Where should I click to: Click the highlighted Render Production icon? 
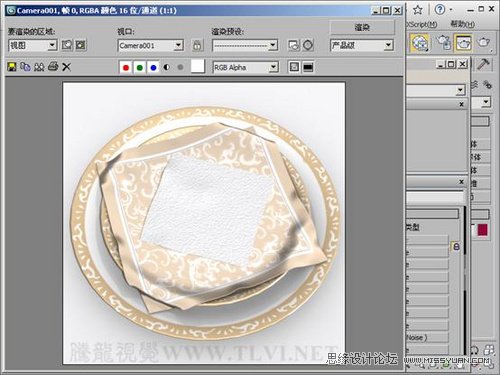tap(464, 43)
